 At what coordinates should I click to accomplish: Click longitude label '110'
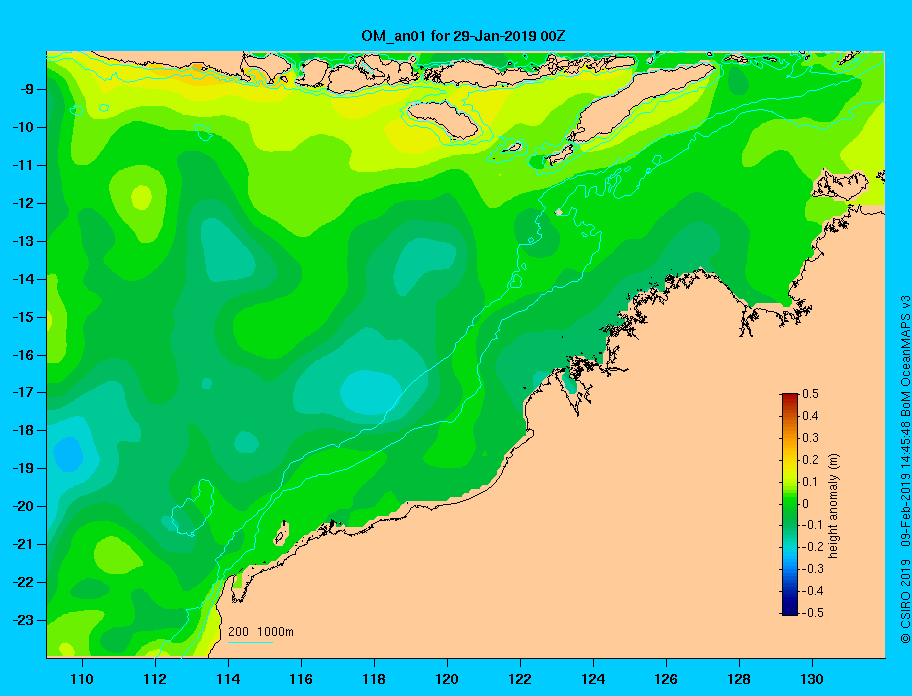point(82,679)
